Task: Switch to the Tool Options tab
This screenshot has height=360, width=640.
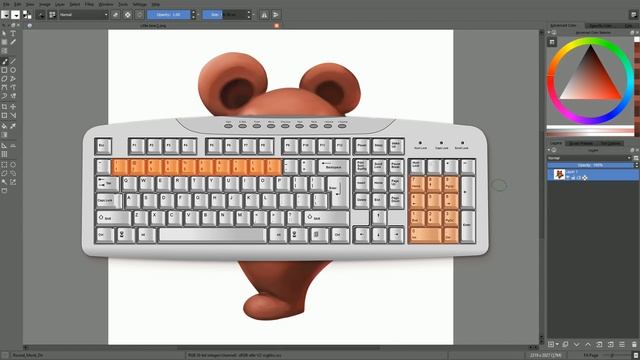Action: (x=611, y=143)
